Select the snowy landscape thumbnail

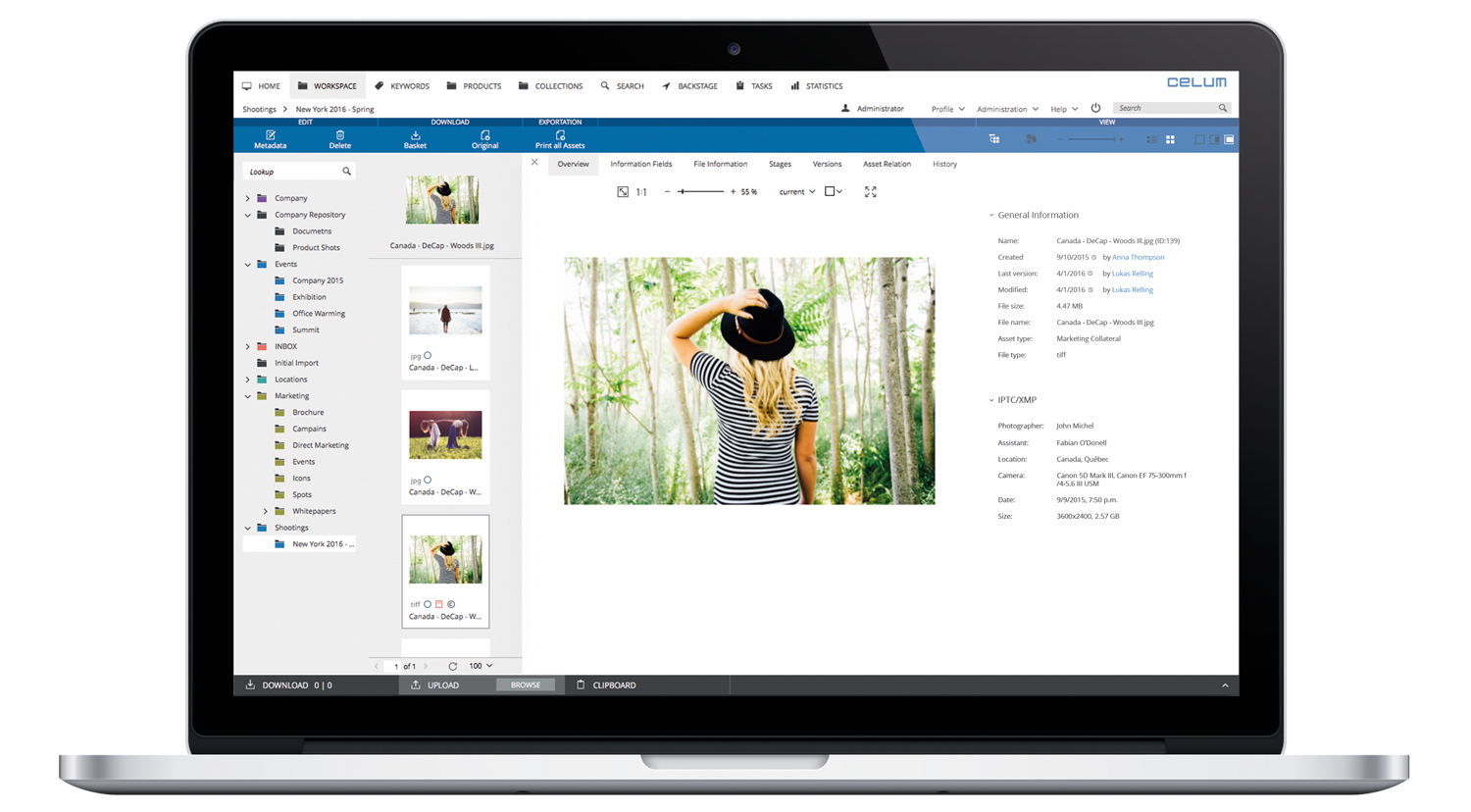point(445,310)
